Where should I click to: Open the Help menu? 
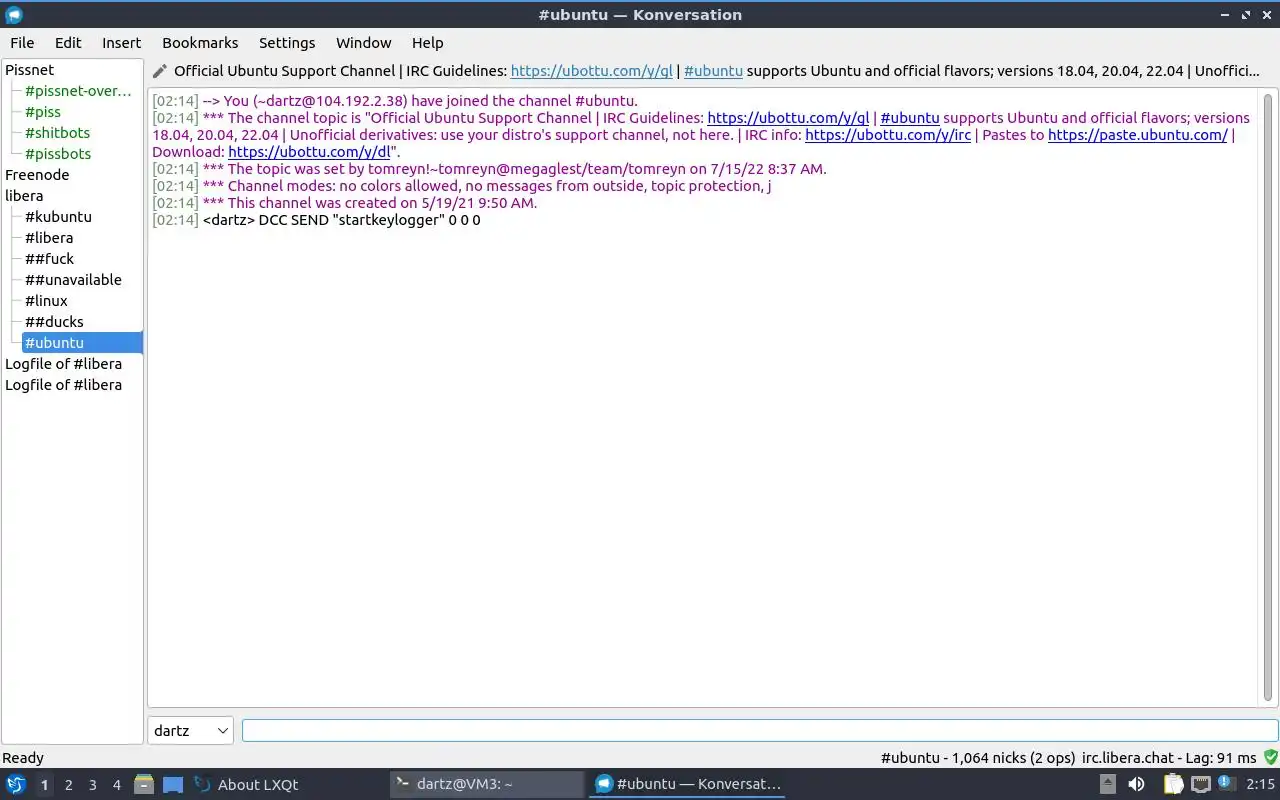[427, 43]
